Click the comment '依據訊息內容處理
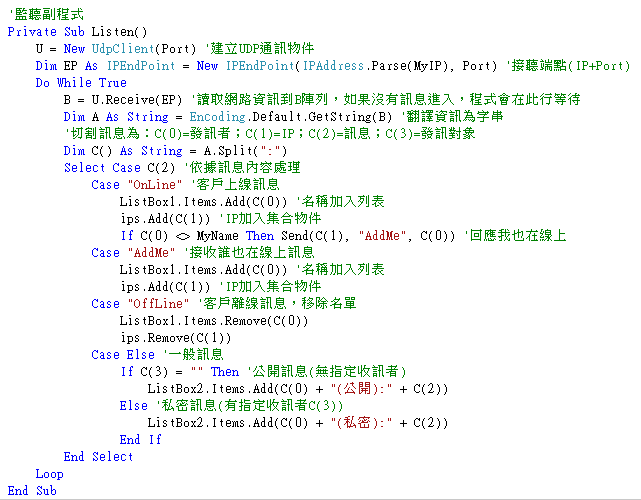The width and height of the screenshot is (641, 500). coord(242,167)
